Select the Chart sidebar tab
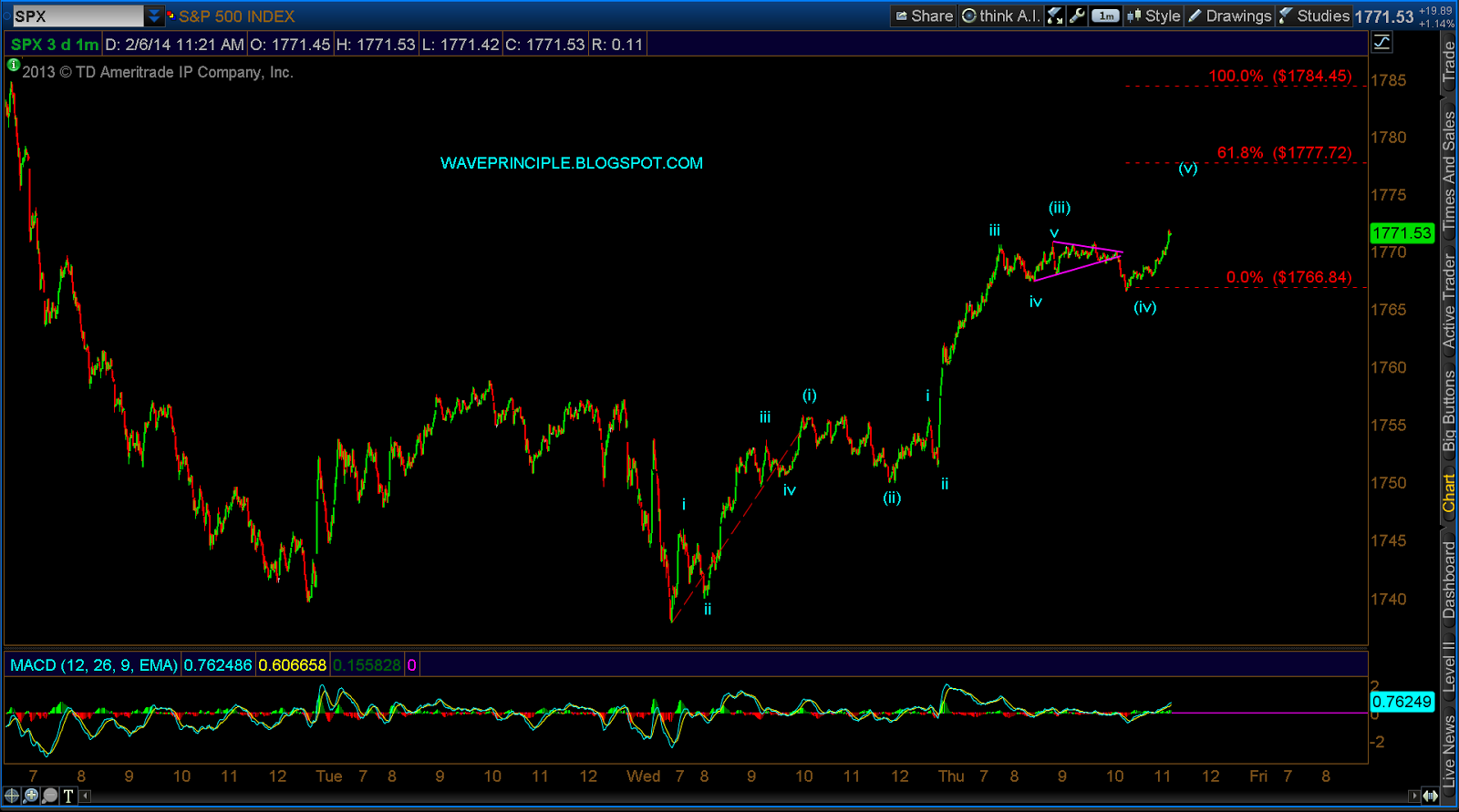 point(1449,493)
